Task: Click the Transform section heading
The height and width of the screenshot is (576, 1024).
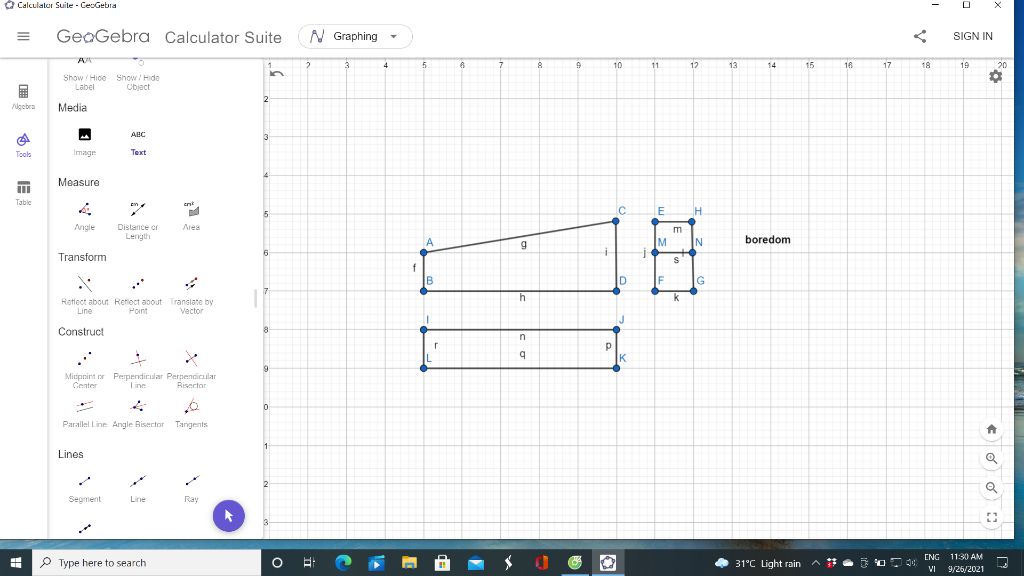Action: point(82,257)
